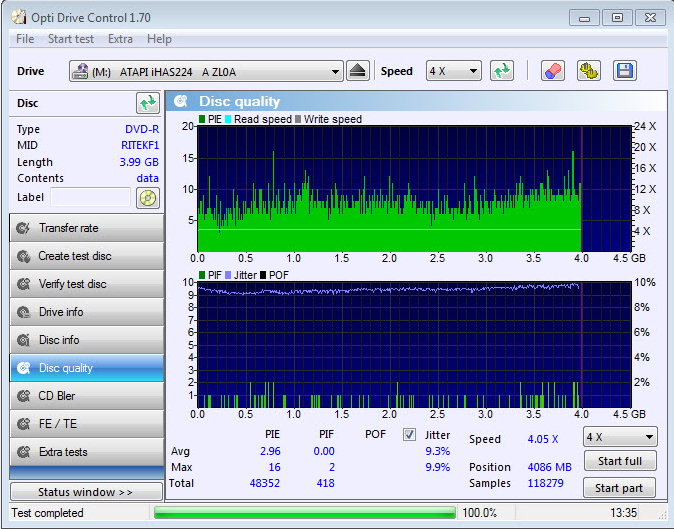Select the Disc quality sidebar item
This screenshot has width=674, height=529.
(x=86, y=368)
